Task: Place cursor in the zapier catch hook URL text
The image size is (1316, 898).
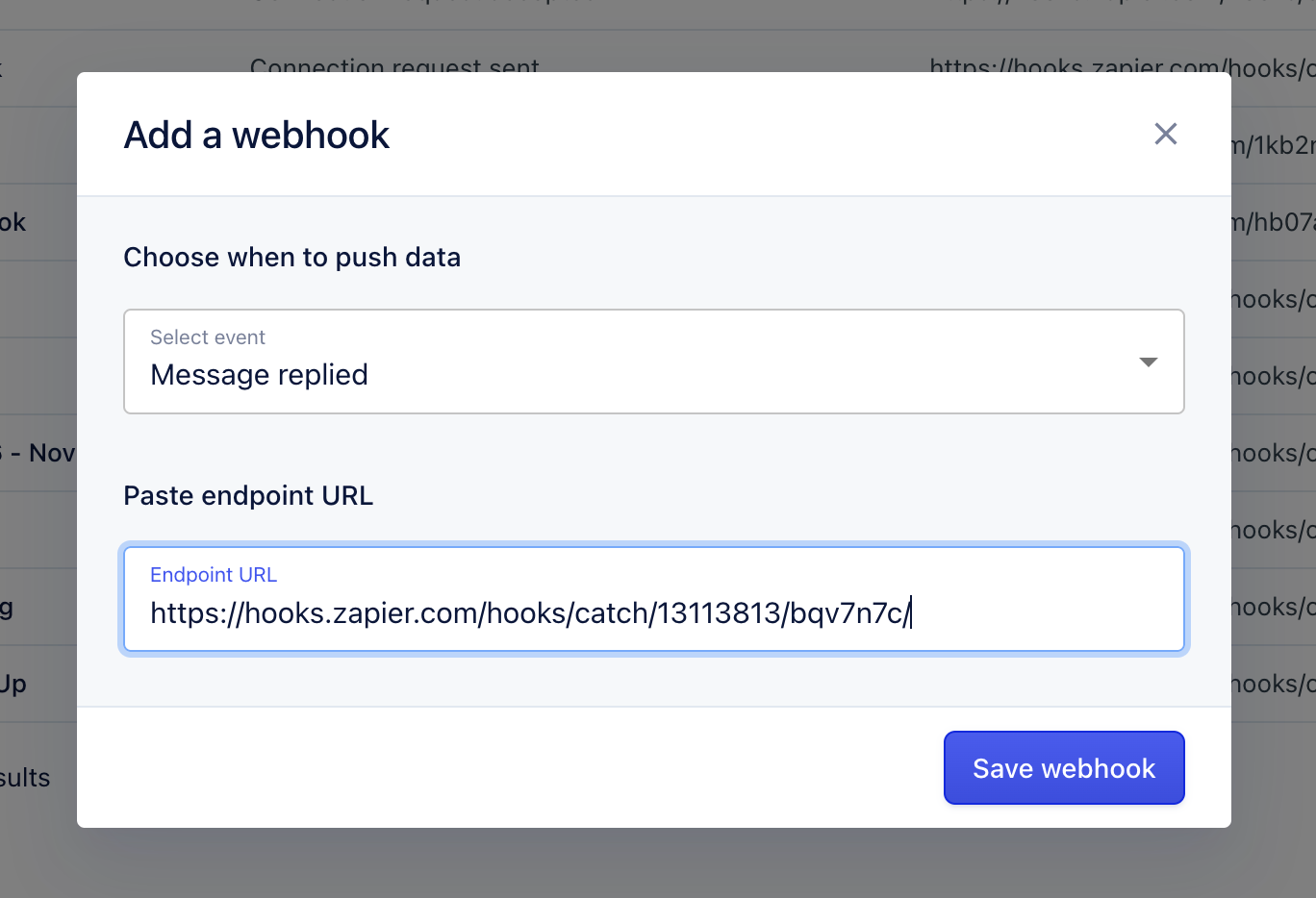Action: coord(530,613)
